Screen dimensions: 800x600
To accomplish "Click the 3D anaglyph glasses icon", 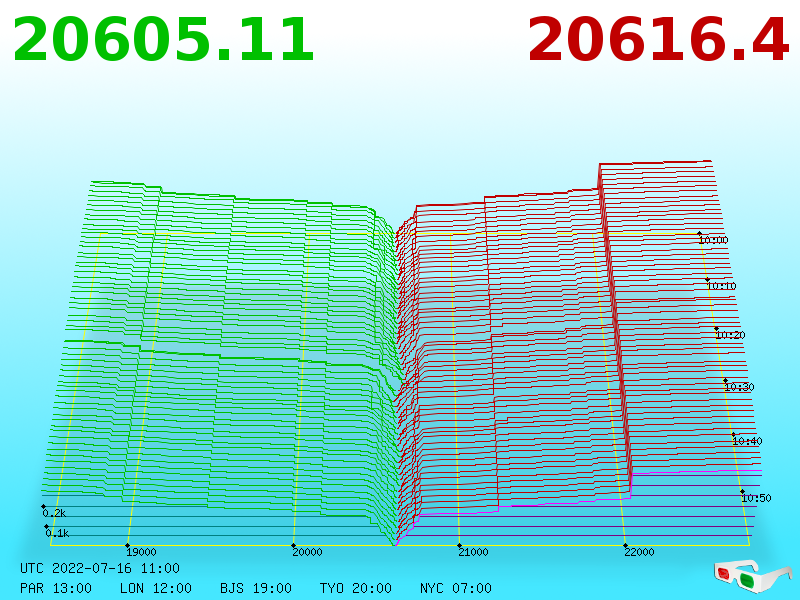I will click(752, 575).
